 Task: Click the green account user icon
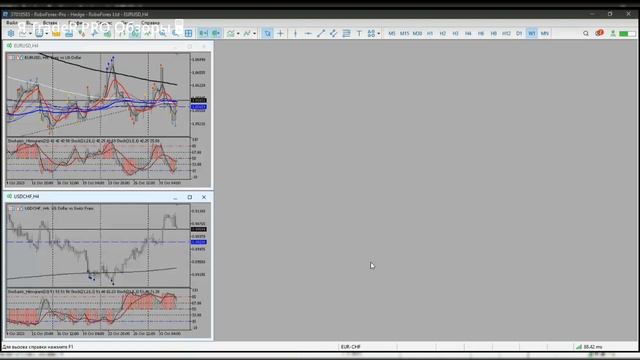click(613, 33)
